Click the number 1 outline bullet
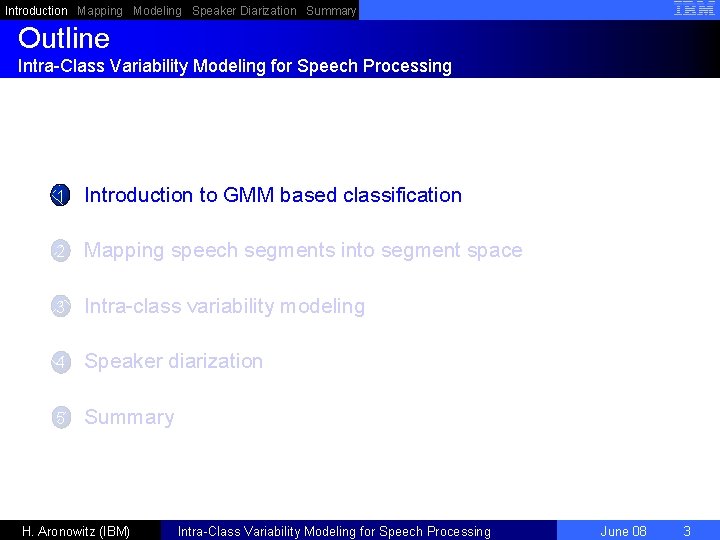720x540 pixels. click(60, 195)
